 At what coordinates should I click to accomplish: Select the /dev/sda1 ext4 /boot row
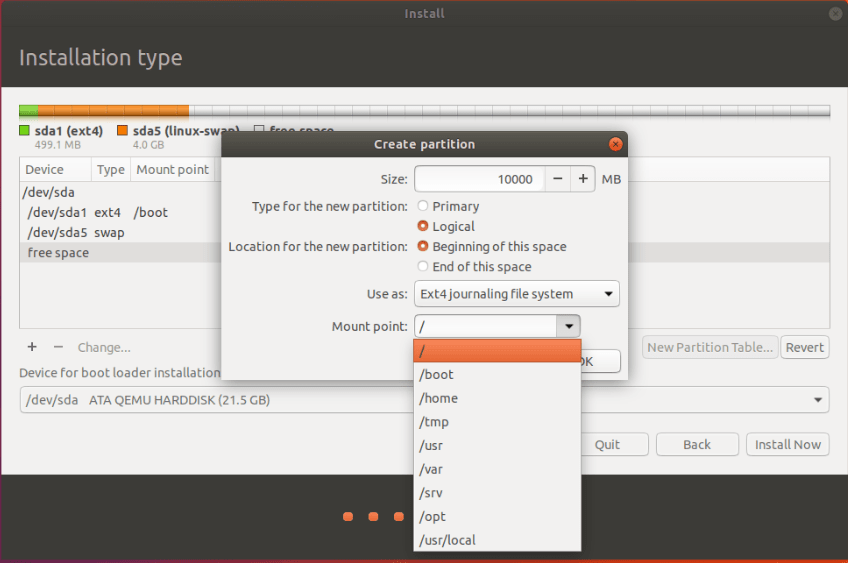pos(121,212)
